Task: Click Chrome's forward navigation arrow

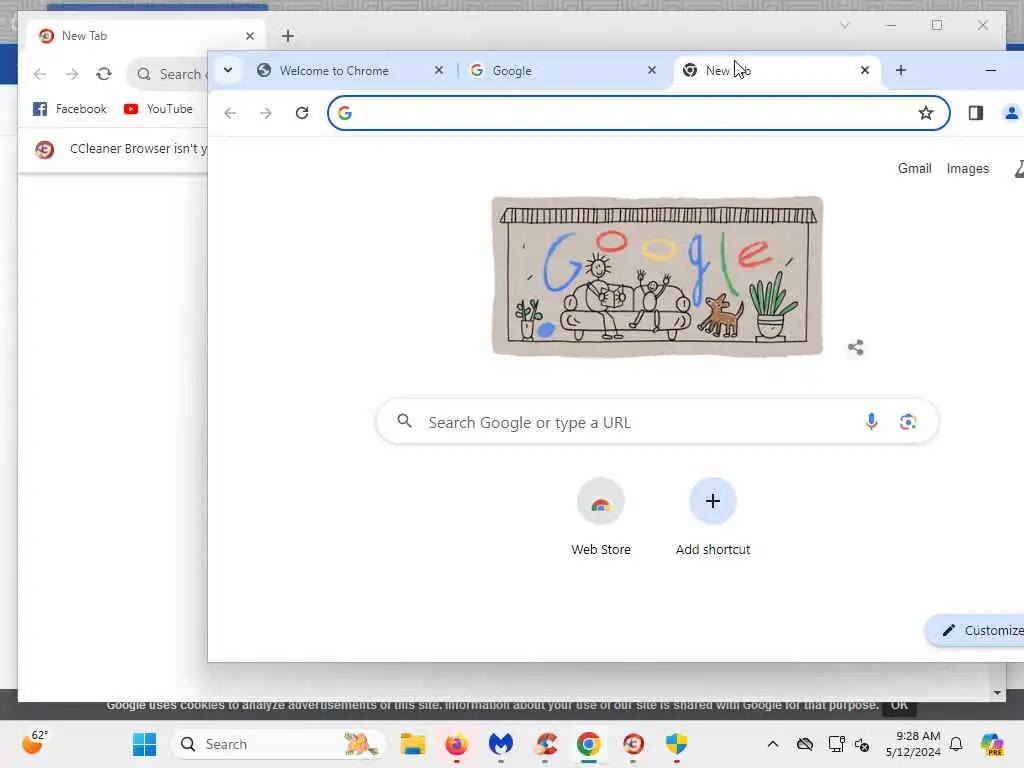Action: pos(265,113)
